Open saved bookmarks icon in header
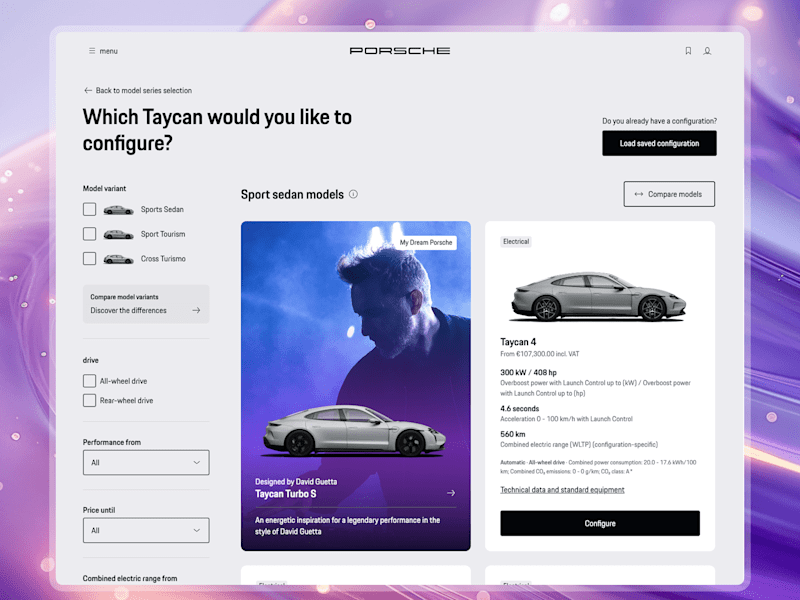The width and height of the screenshot is (800, 600). tap(688, 51)
